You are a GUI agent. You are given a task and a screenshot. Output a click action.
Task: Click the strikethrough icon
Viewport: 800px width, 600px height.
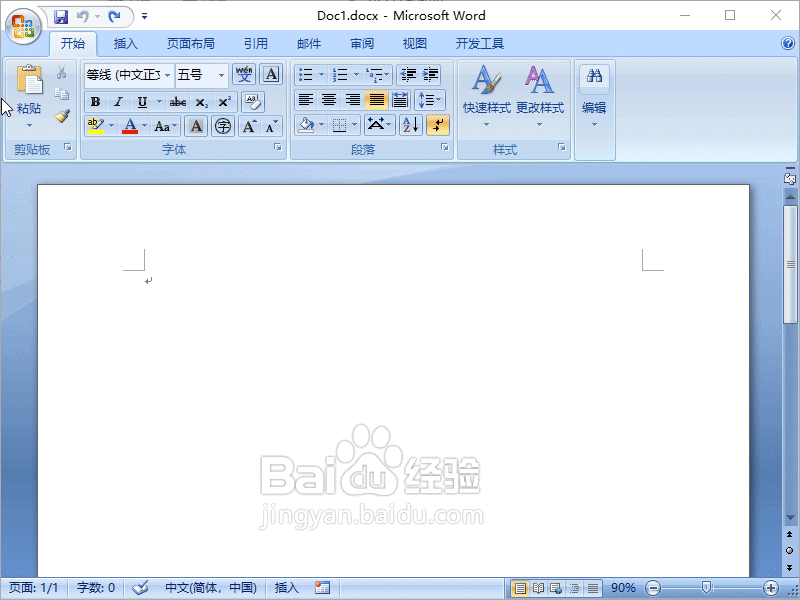(x=177, y=101)
